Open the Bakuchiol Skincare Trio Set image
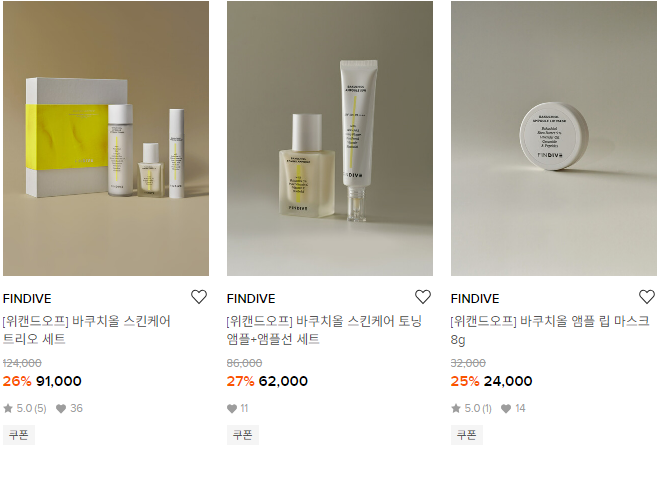Image resolution: width=659 pixels, height=477 pixels. [x=106, y=138]
